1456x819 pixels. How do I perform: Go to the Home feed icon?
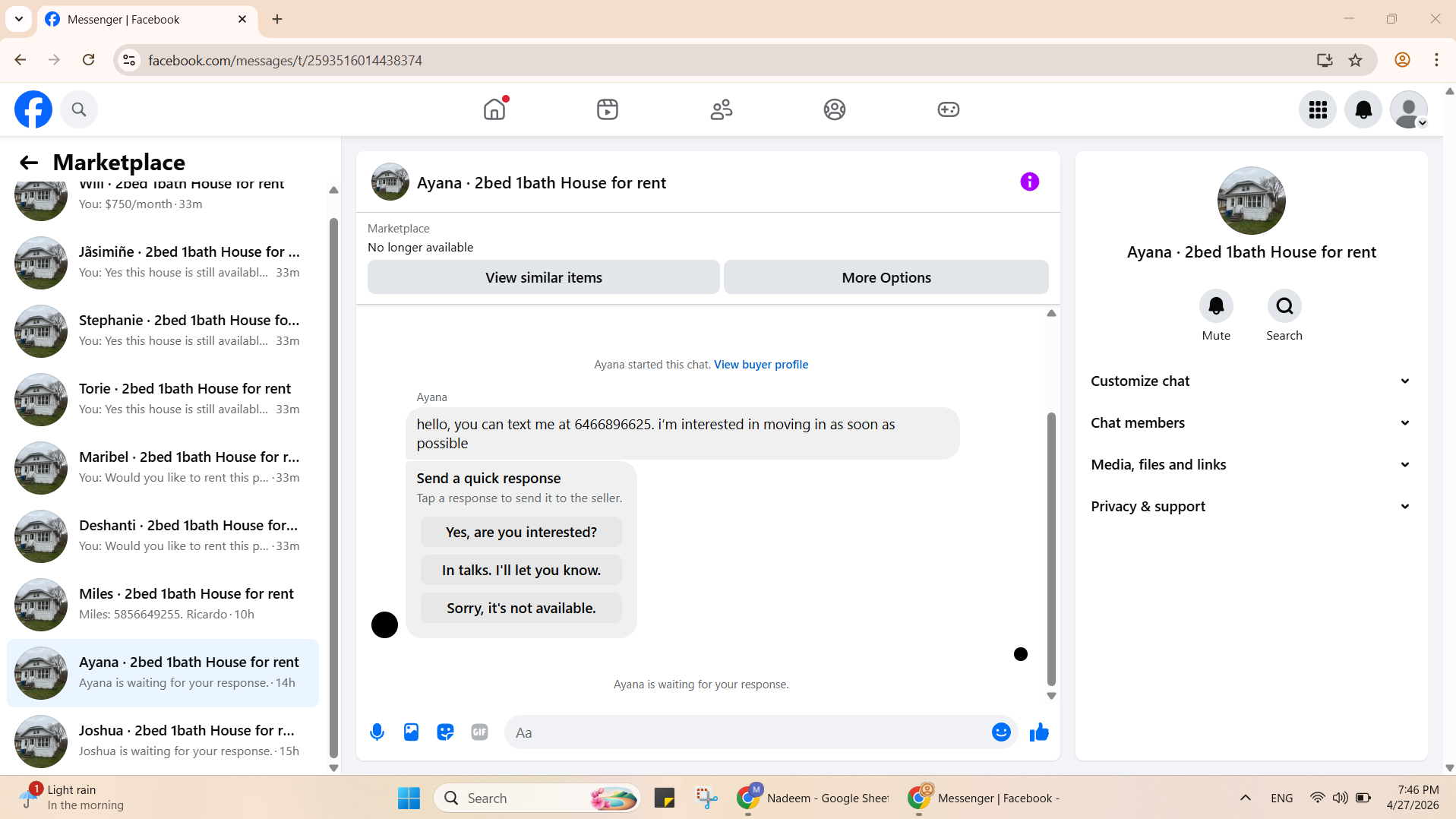(494, 109)
